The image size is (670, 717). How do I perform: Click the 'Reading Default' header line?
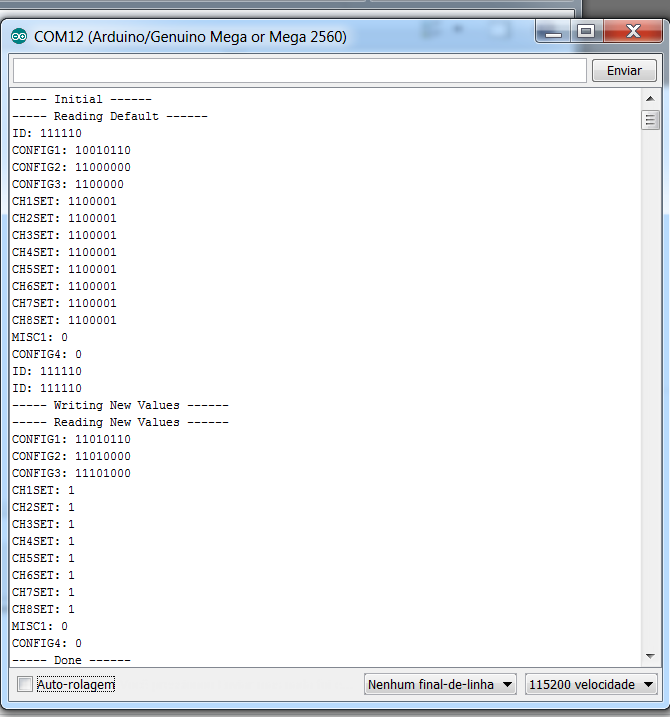tap(110, 116)
